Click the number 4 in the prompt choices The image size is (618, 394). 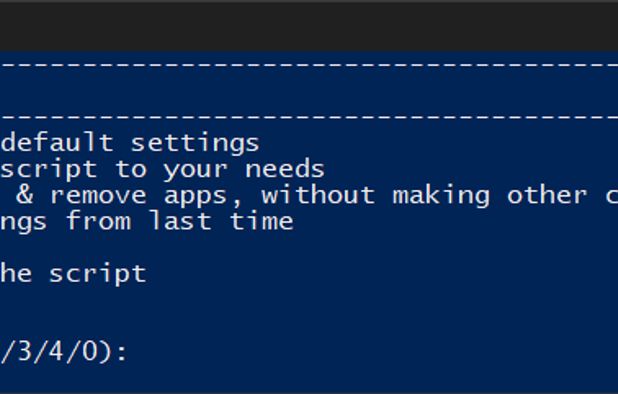tap(57, 351)
